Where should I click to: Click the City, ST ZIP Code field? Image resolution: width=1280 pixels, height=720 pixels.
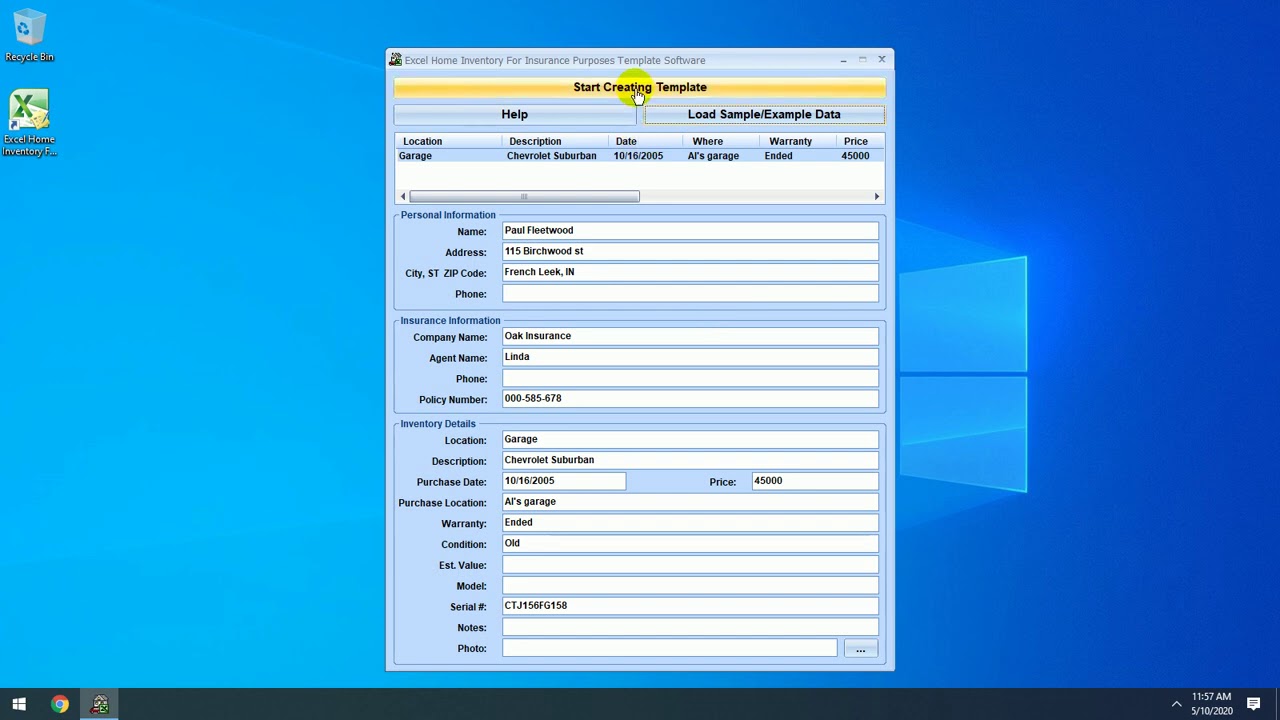[690, 273]
